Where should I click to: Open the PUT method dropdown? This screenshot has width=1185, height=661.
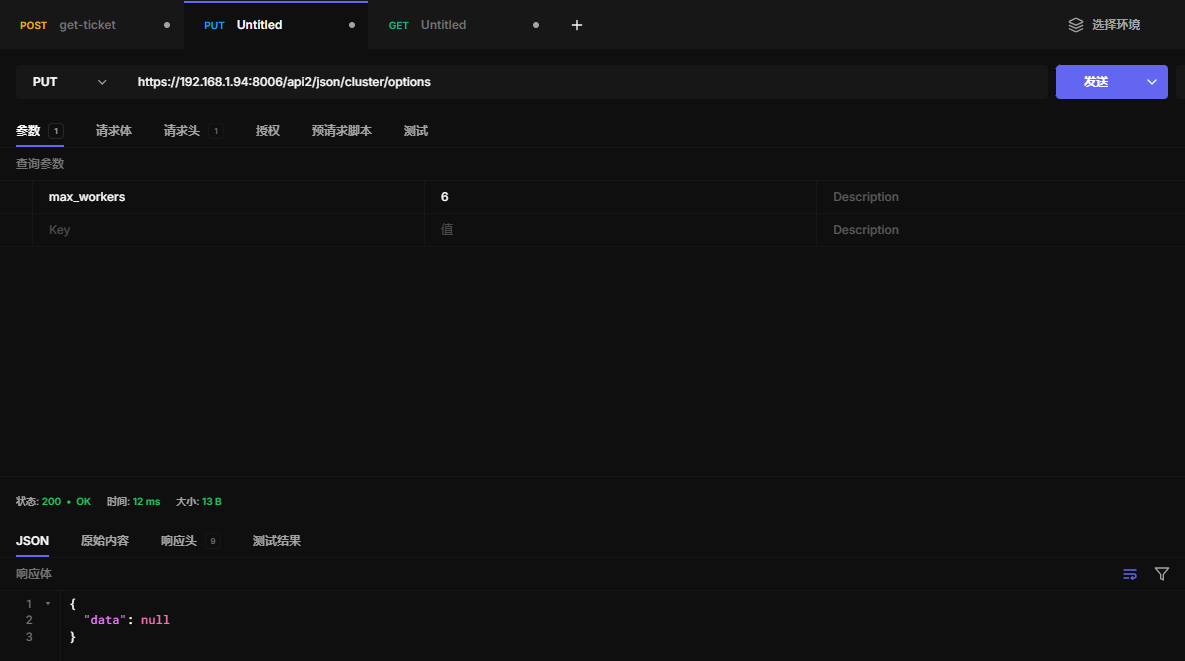pyautogui.click(x=68, y=82)
